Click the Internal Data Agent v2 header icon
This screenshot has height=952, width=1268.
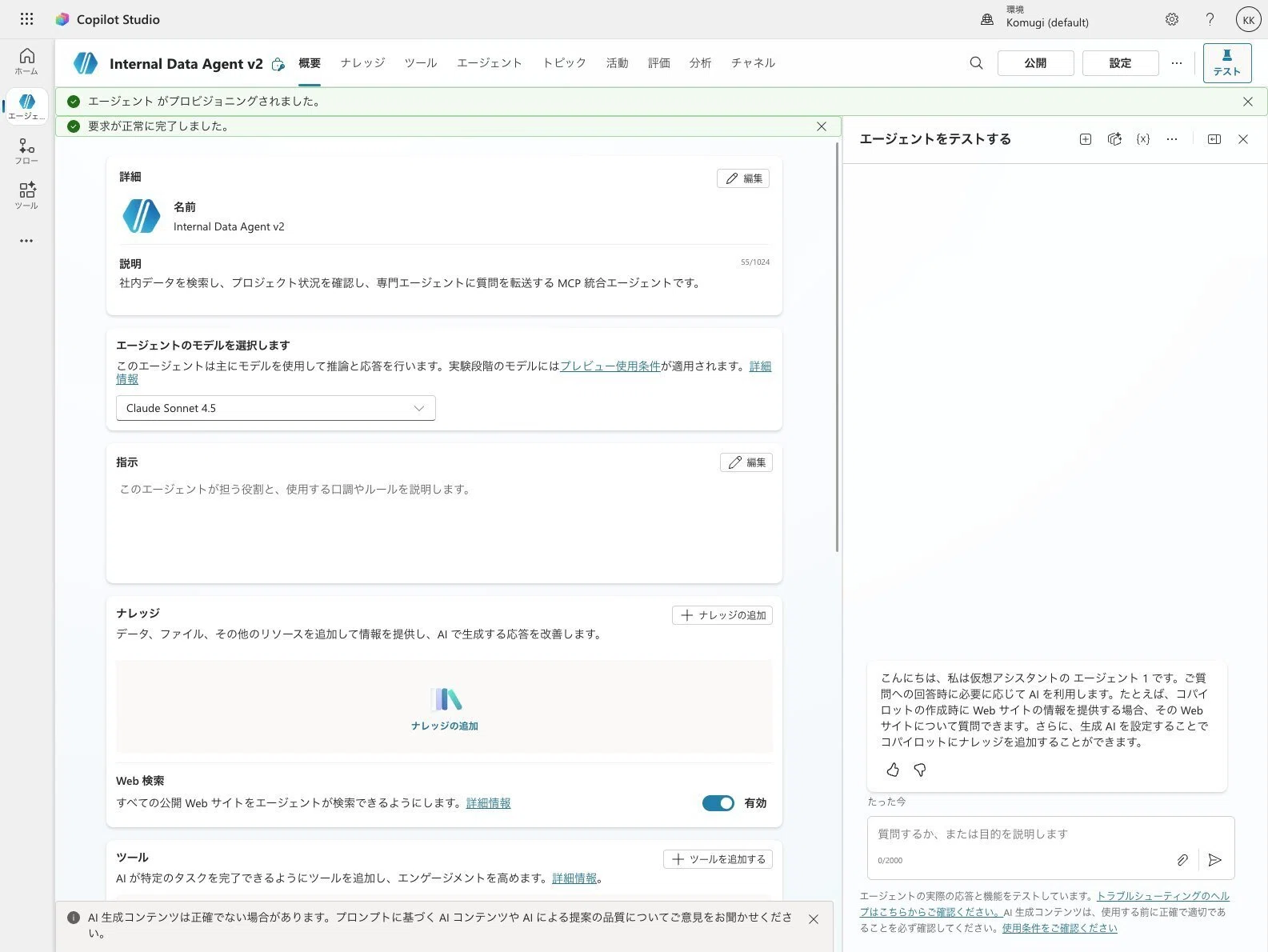(x=86, y=63)
